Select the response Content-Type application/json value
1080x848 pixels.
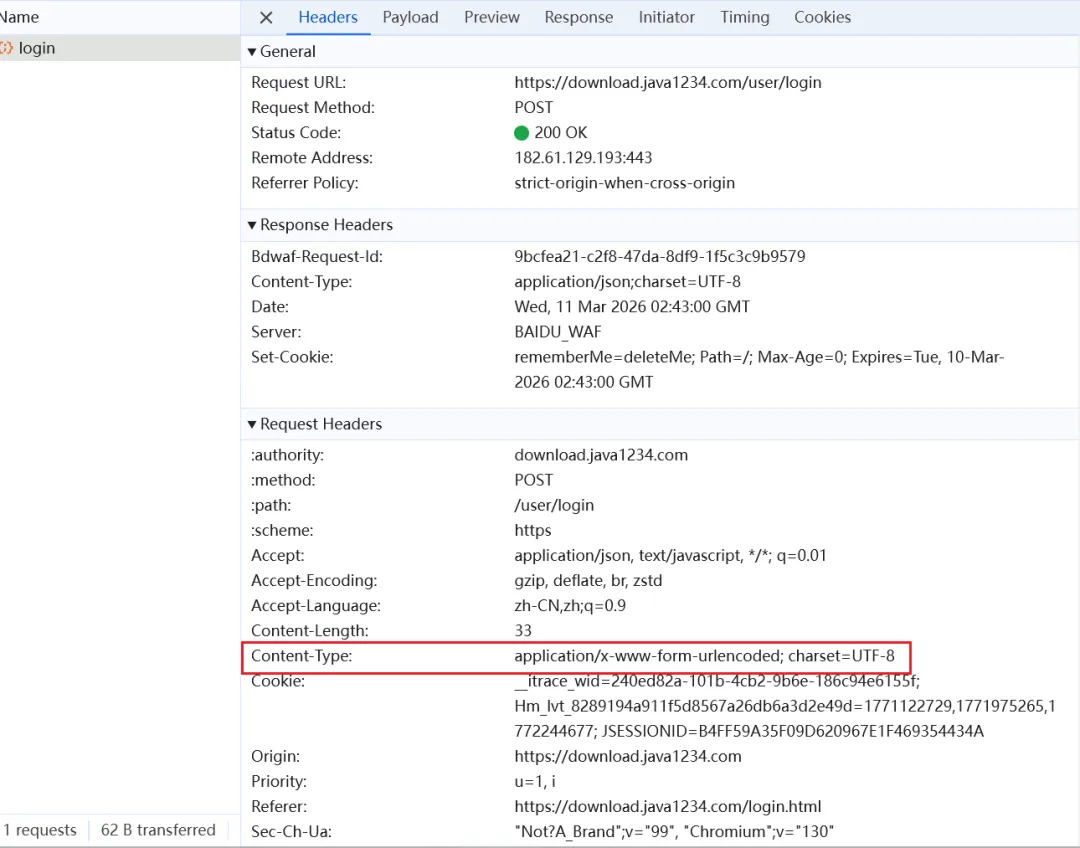pos(627,282)
